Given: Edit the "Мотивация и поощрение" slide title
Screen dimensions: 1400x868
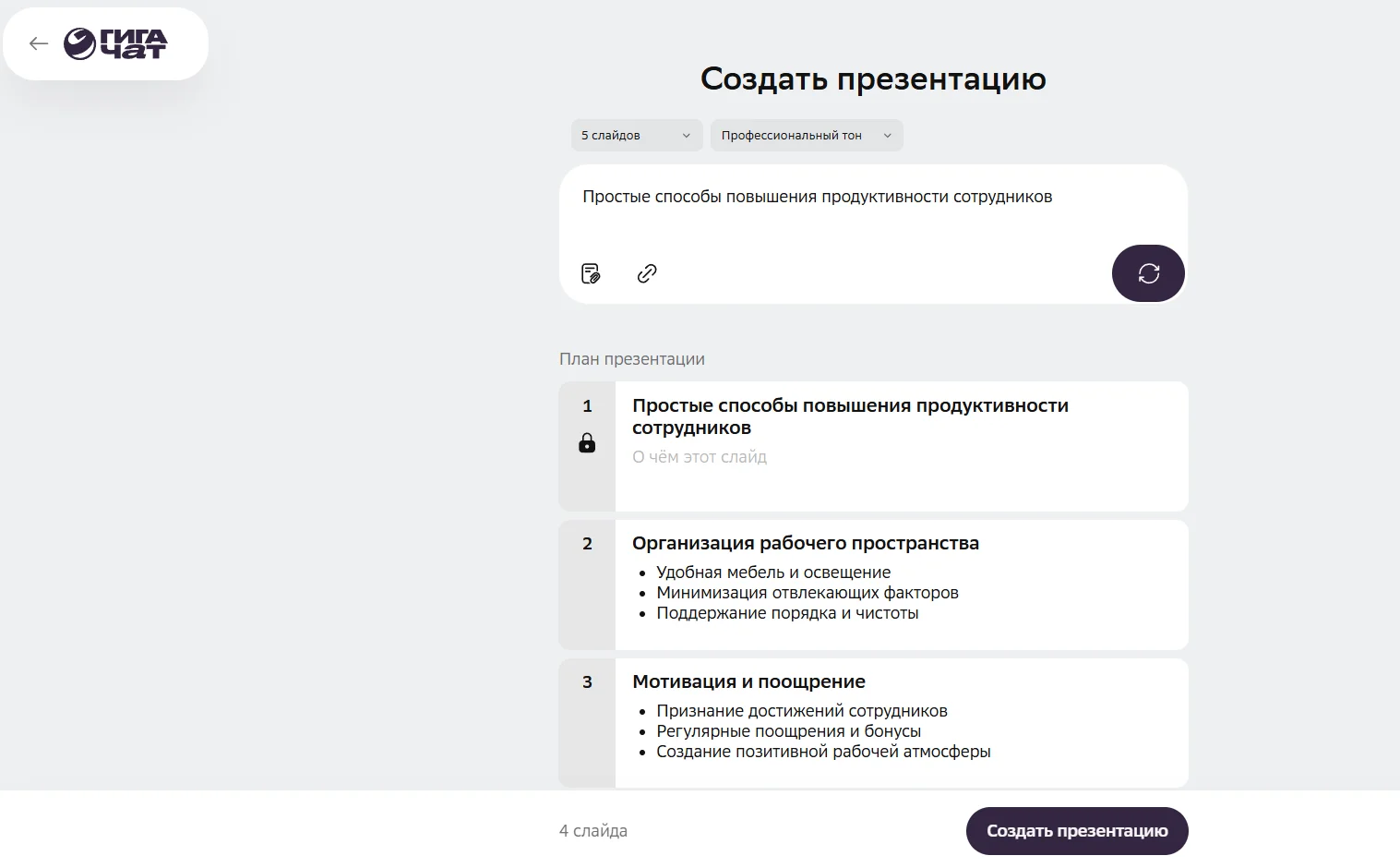Looking at the screenshot, I should click(748, 681).
